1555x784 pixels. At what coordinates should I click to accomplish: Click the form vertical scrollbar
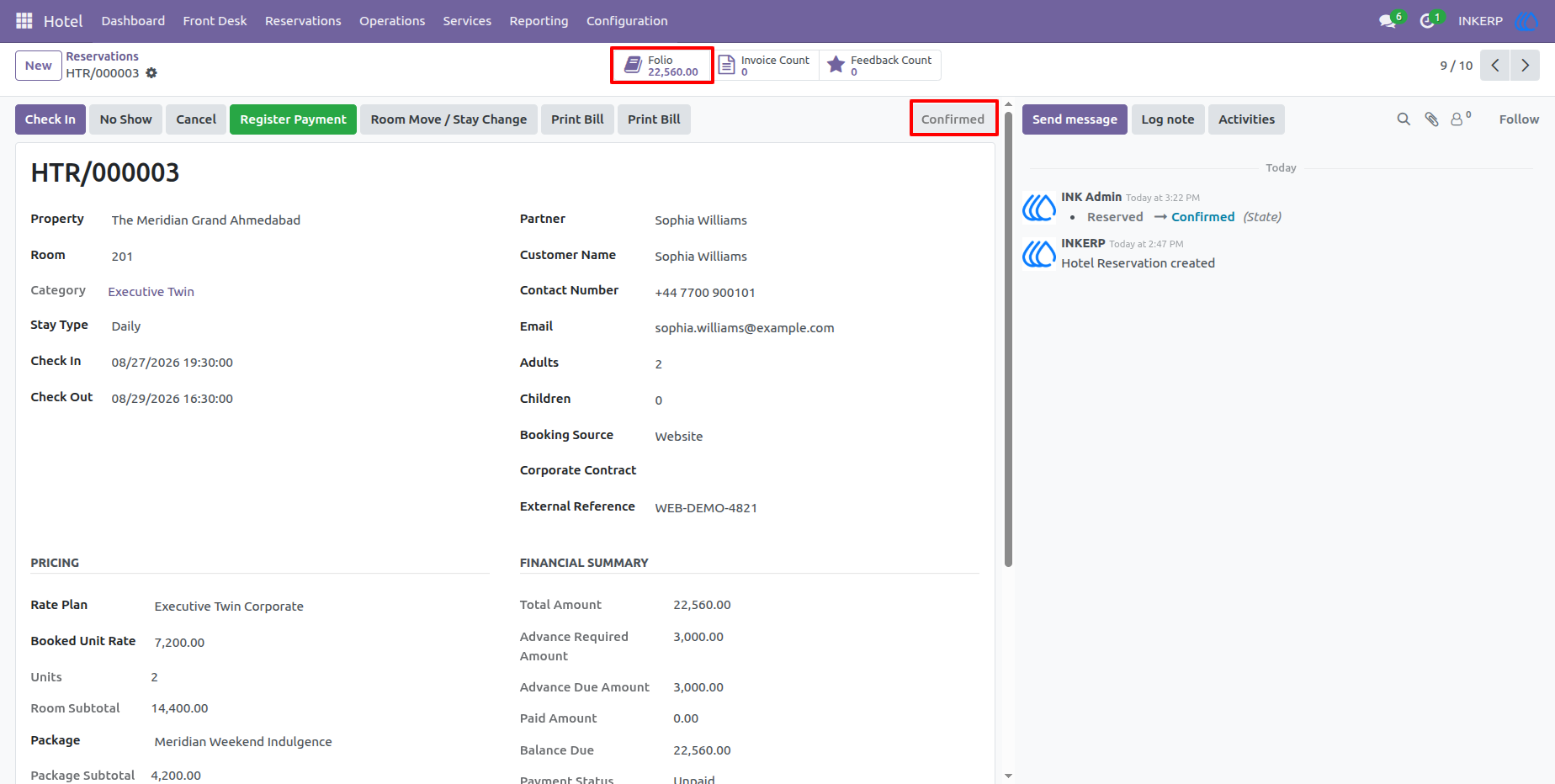(x=1008, y=338)
